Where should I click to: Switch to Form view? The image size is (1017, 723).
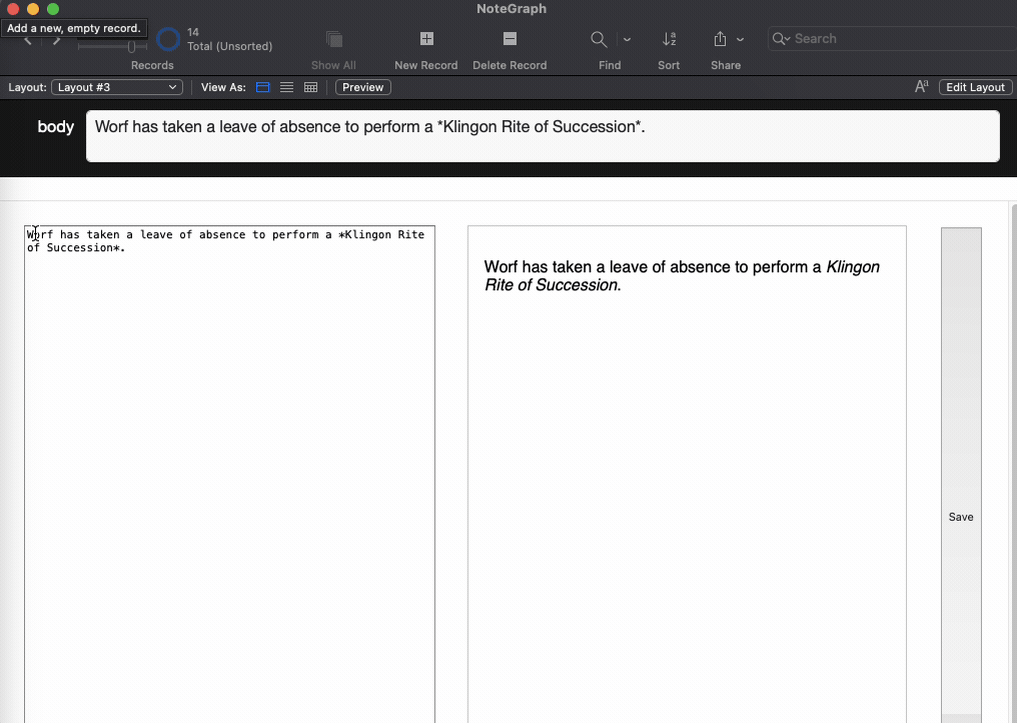[263, 87]
